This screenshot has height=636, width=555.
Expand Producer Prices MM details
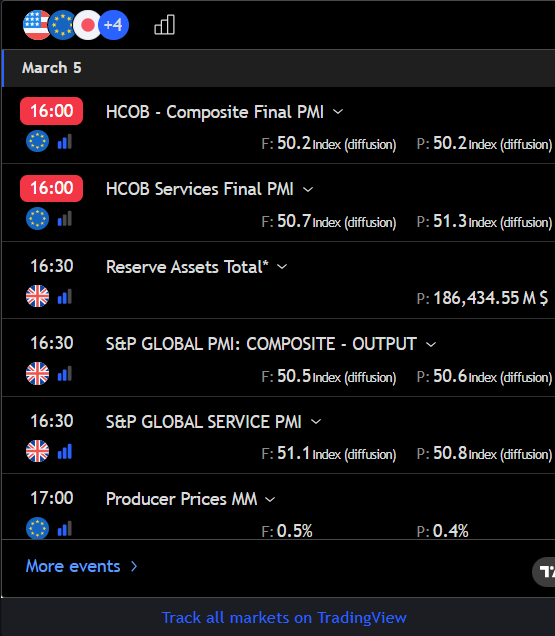(270, 499)
